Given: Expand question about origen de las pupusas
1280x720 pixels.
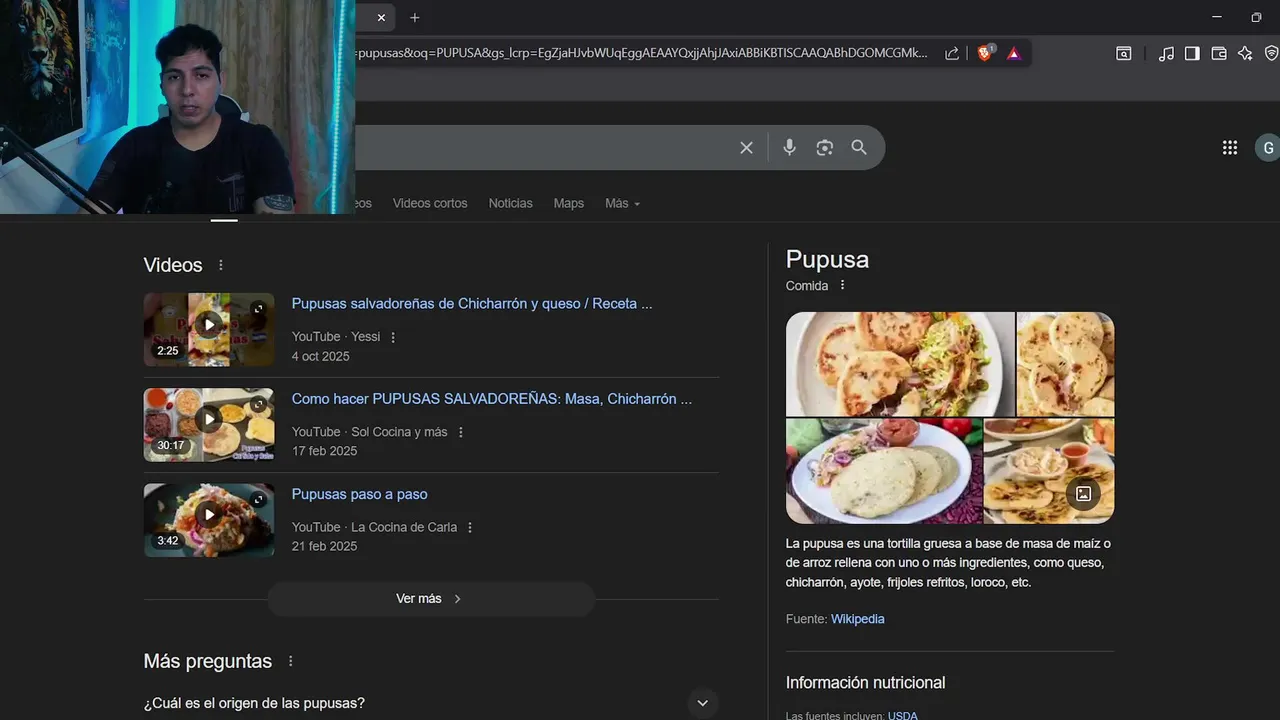Looking at the screenshot, I should pos(703,703).
